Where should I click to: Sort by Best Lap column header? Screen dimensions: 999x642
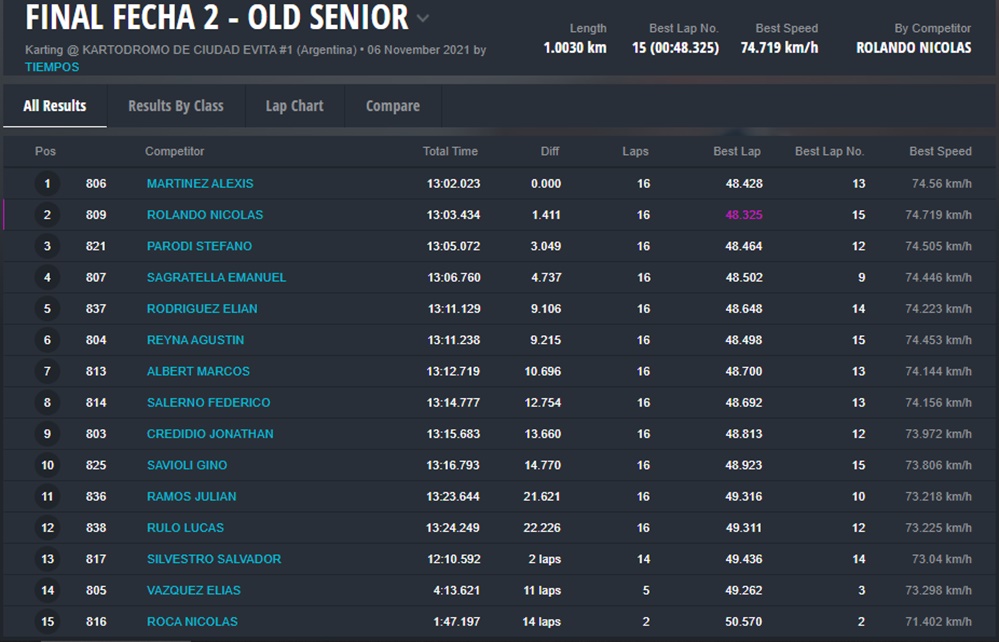click(x=737, y=152)
